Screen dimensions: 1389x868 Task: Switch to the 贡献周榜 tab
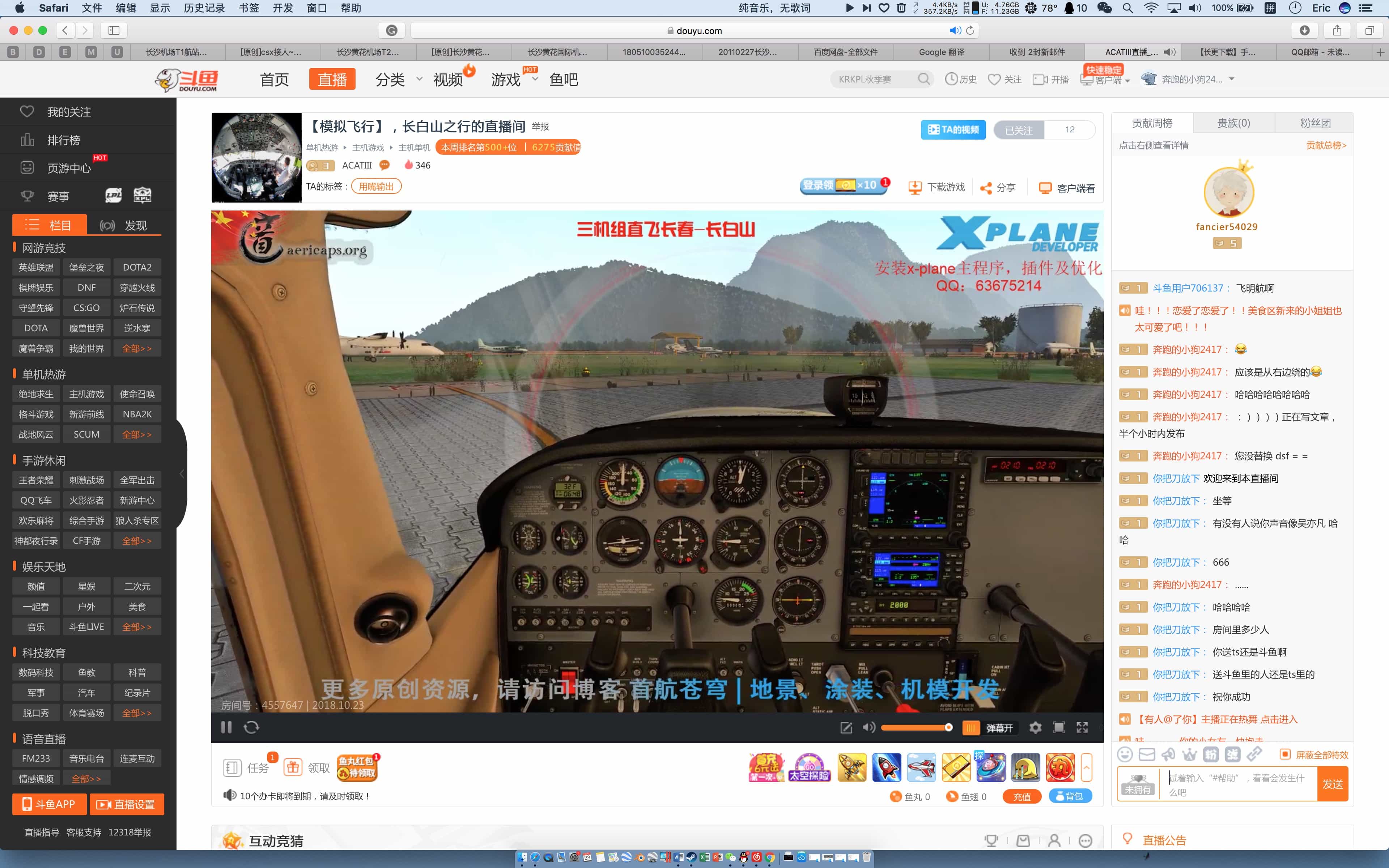(1152, 123)
